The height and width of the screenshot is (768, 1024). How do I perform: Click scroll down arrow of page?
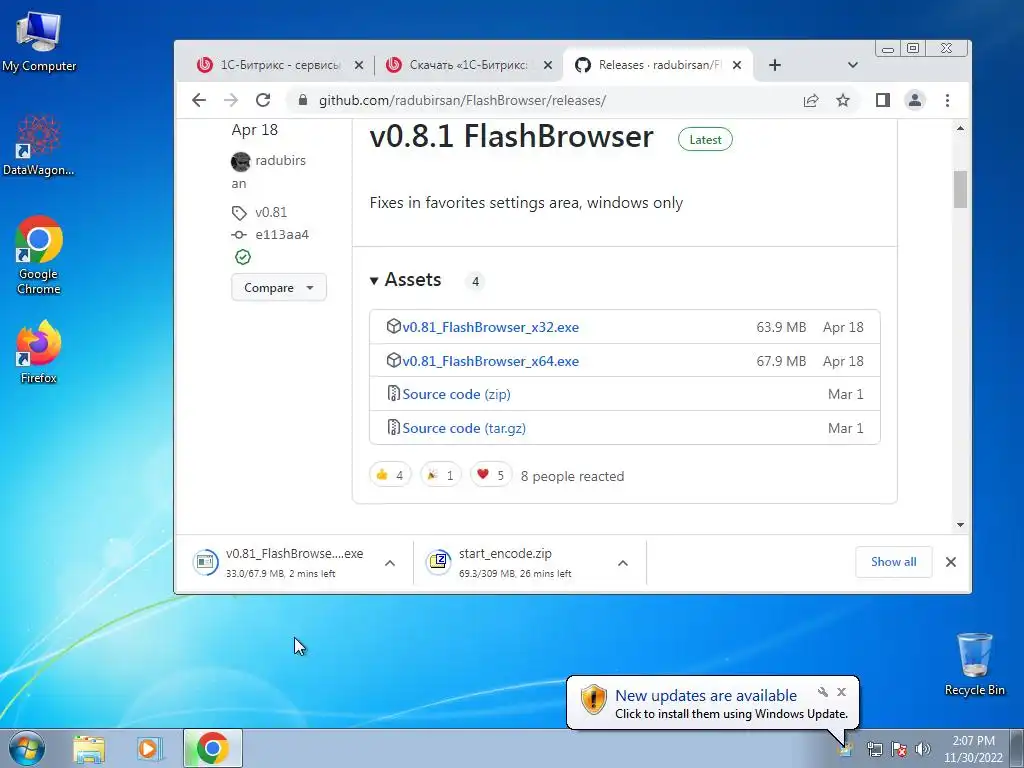point(960,524)
